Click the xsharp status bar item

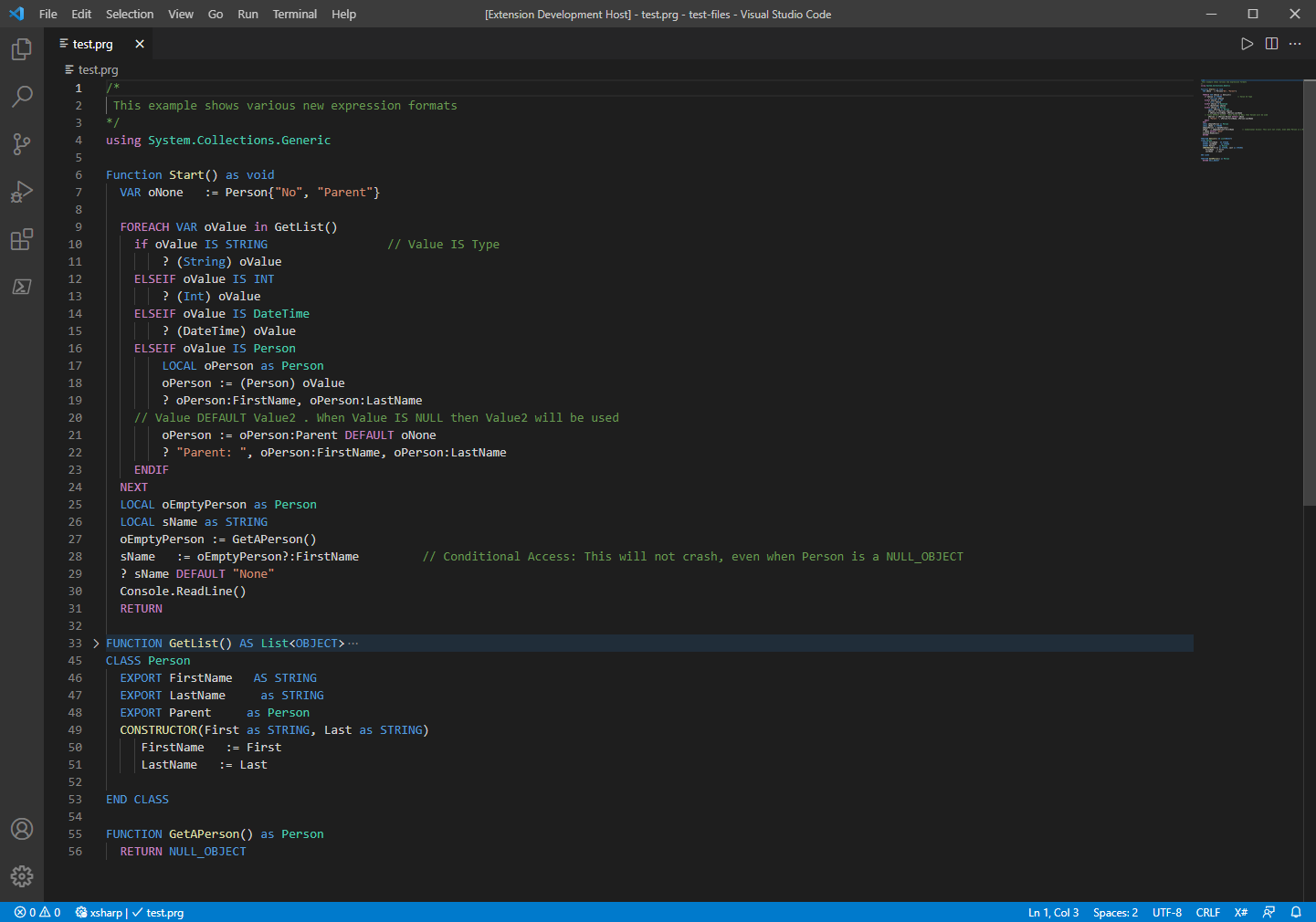(x=99, y=912)
